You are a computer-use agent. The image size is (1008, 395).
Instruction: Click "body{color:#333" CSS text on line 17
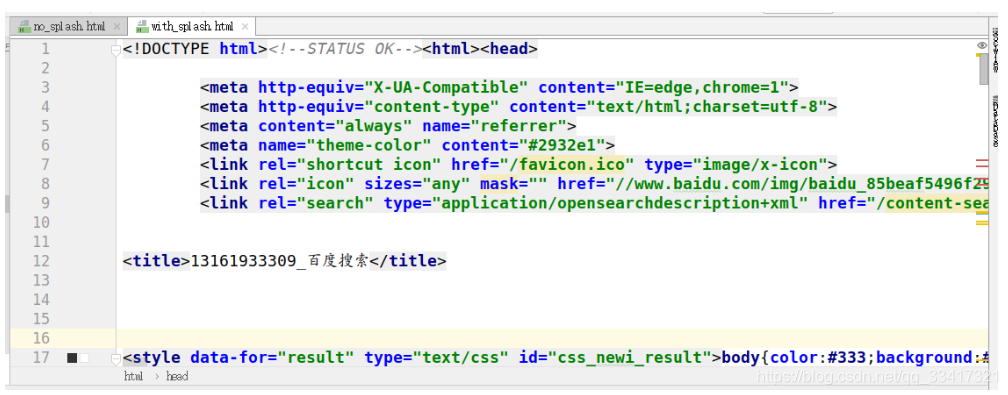pos(793,358)
